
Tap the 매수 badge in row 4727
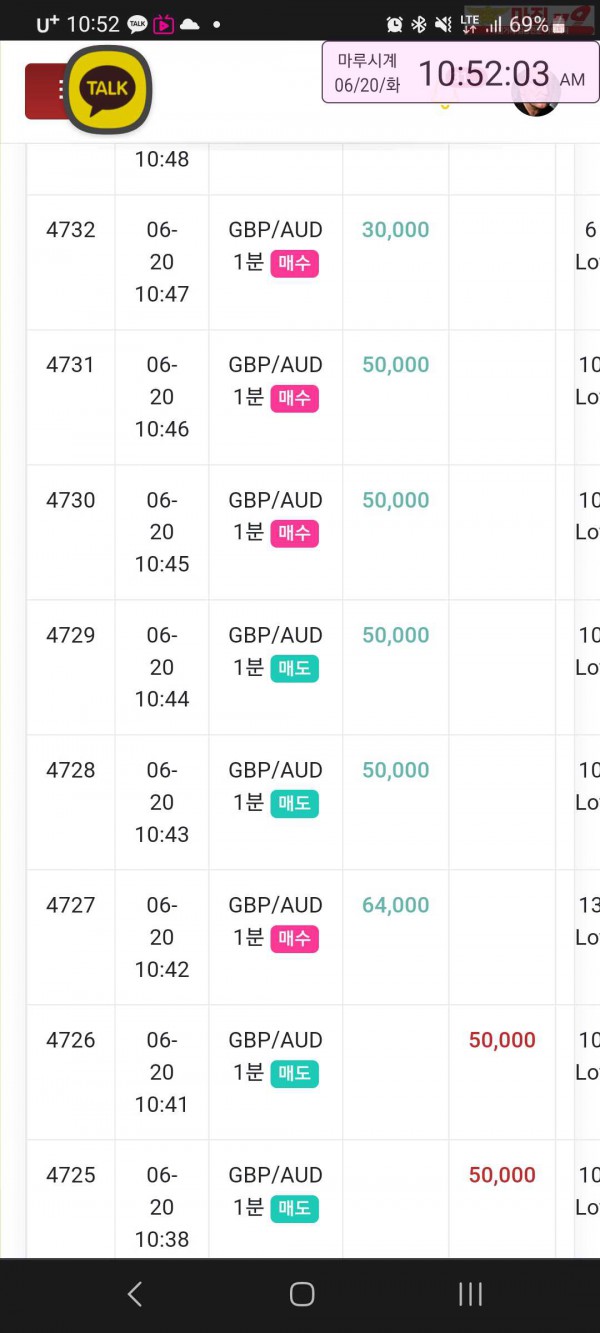(x=294, y=939)
